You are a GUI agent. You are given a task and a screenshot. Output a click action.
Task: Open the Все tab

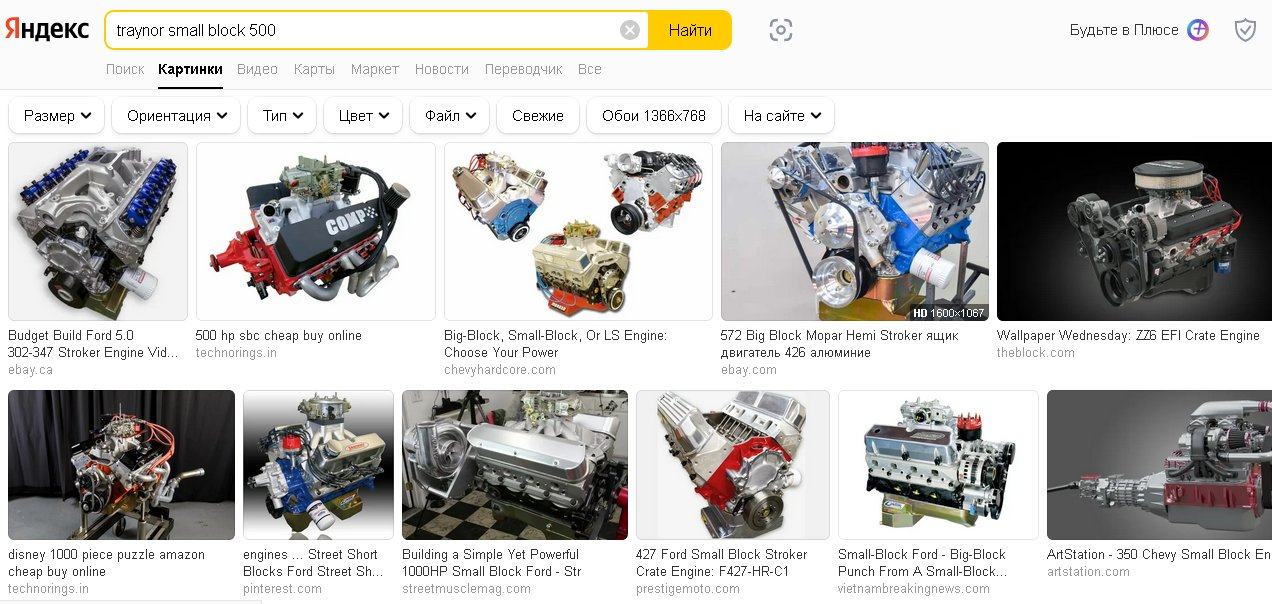590,69
